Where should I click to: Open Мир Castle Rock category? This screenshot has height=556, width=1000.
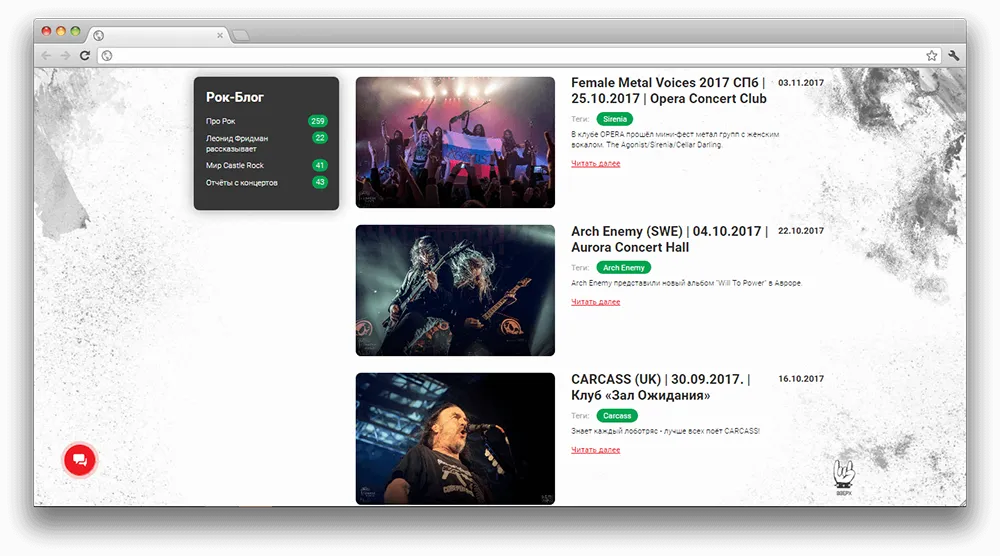pyautogui.click(x=235, y=165)
